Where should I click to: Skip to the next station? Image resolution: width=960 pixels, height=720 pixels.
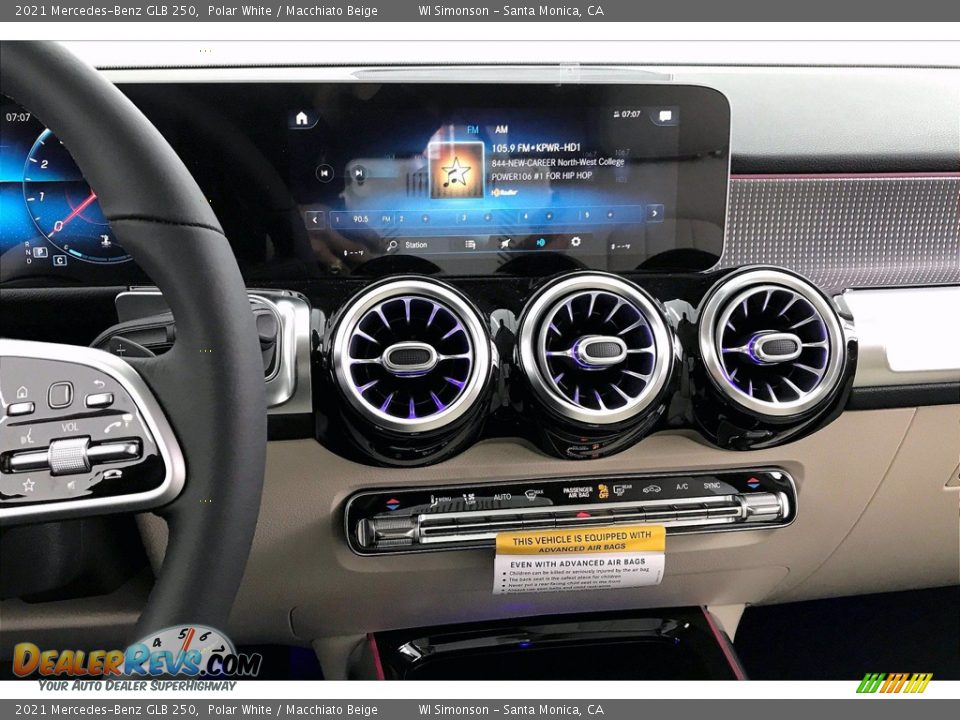(x=359, y=173)
